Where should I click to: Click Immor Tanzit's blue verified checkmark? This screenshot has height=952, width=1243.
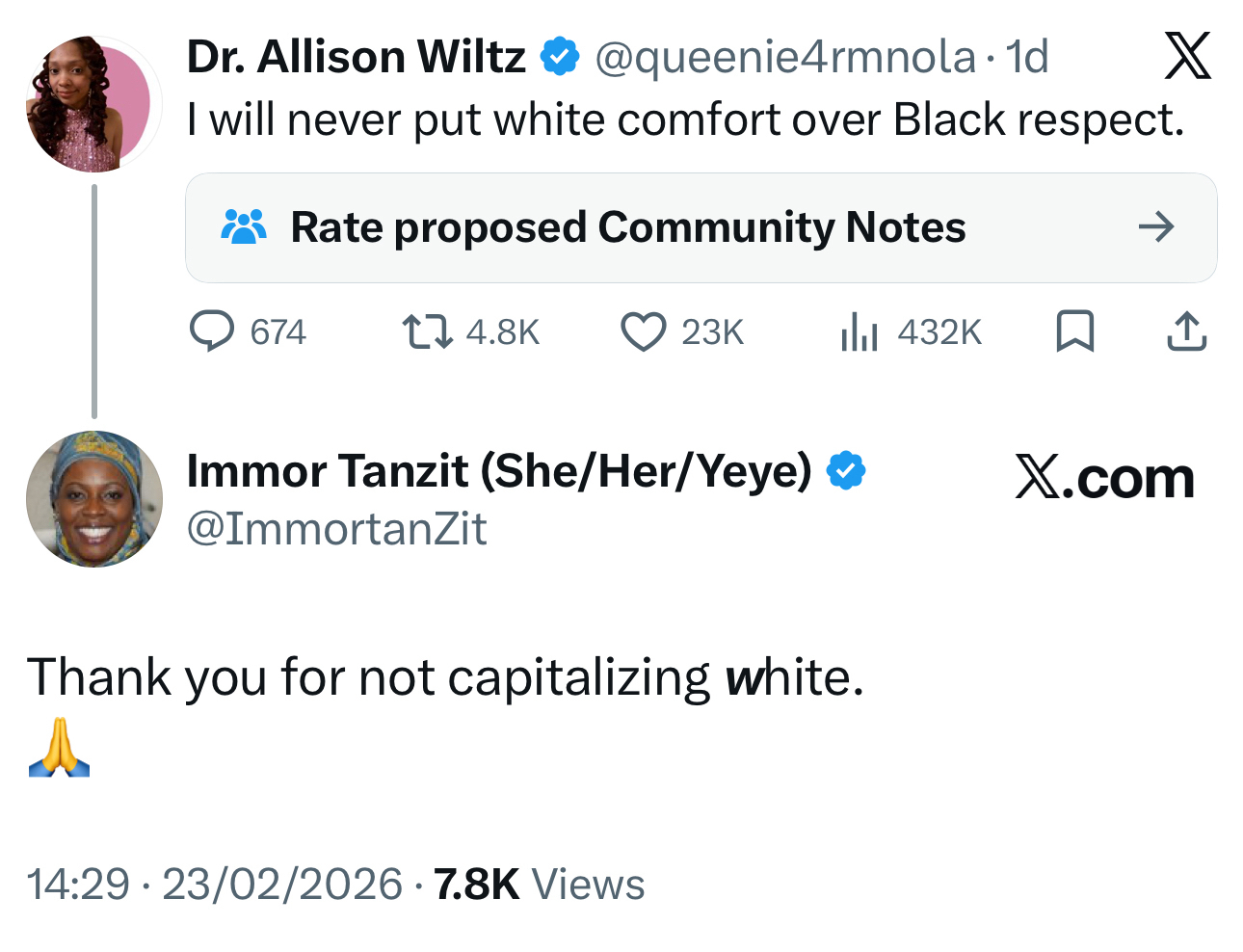[x=846, y=471]
